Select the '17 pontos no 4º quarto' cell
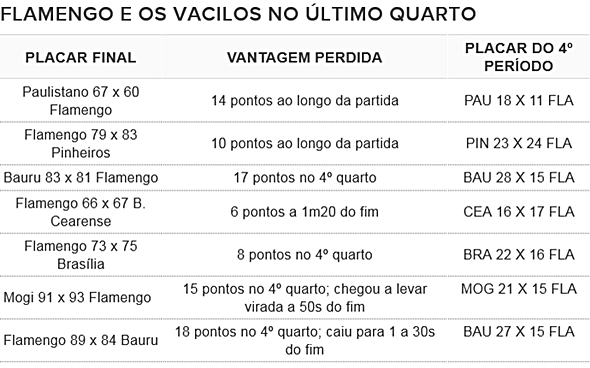Viewport: 590px width, 368px height. pyautogui.click(x=304, y=178)
